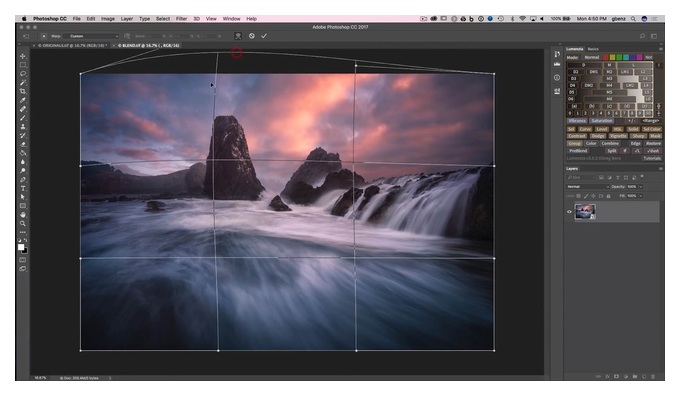680x396 pixels.
Task: Select the Eraser tool
Action: (23, 144)
